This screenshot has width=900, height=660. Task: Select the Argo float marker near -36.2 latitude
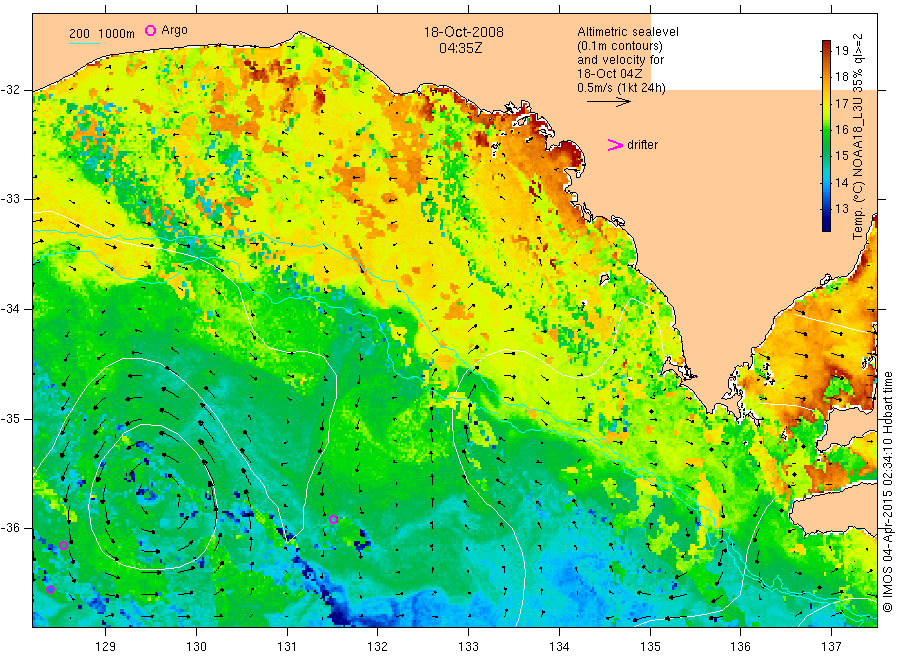click(64, 545)
